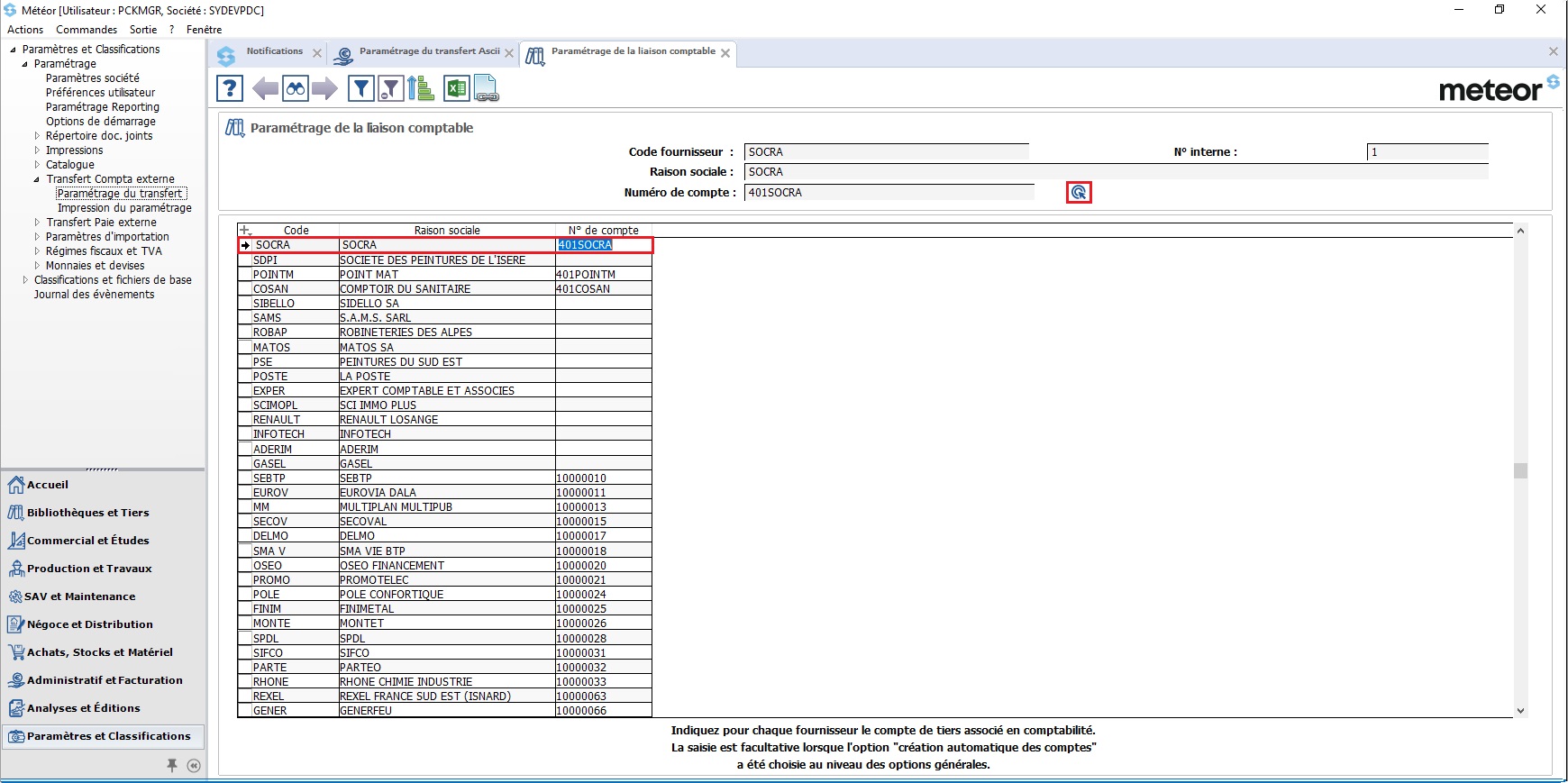This screenshot has width=1568, height=783.
Task: Remove filter with the funnel-minus icon
Action: (x=390, y=88)
